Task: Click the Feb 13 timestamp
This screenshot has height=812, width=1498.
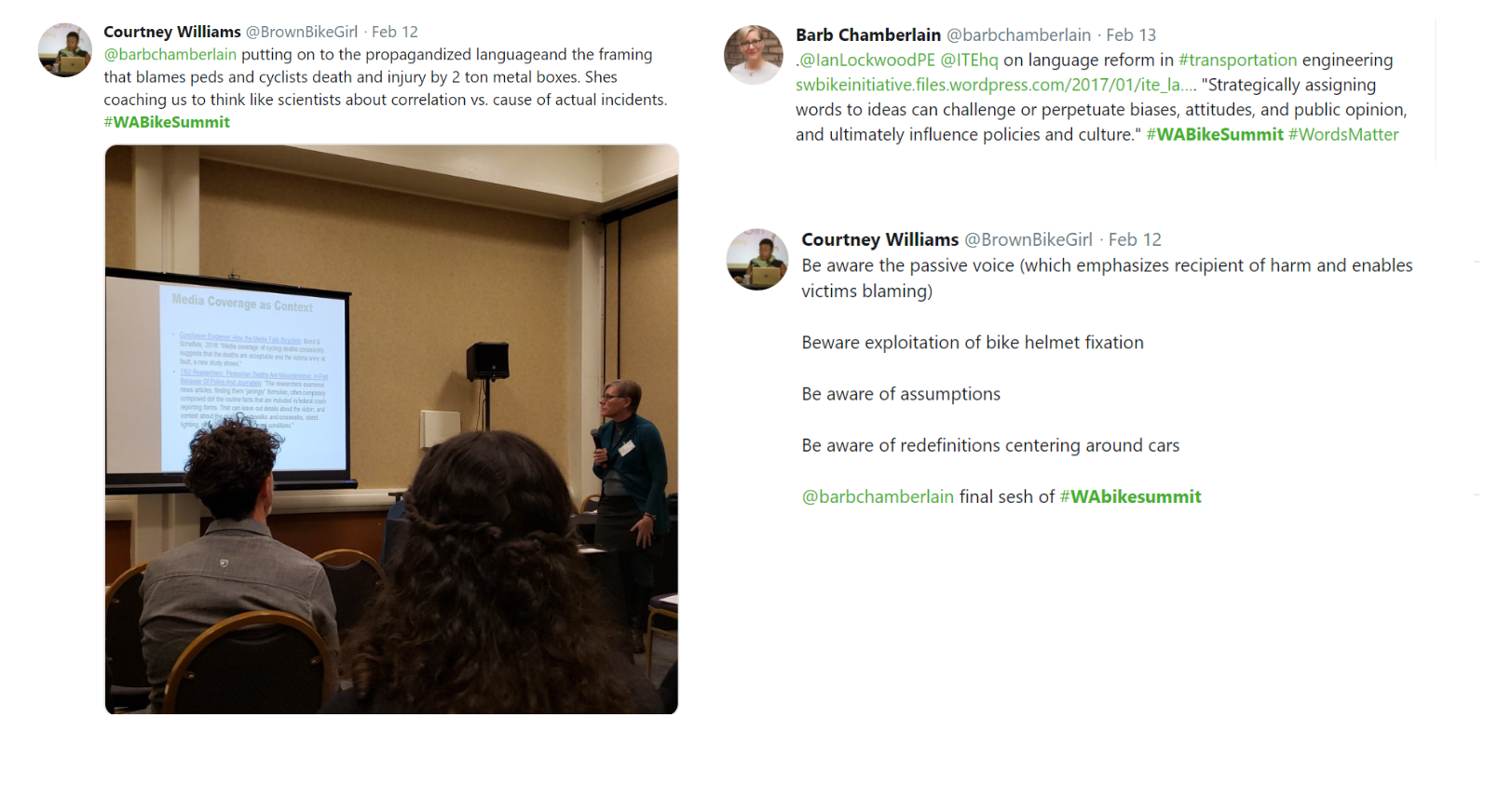Action: coord(1131,34)
